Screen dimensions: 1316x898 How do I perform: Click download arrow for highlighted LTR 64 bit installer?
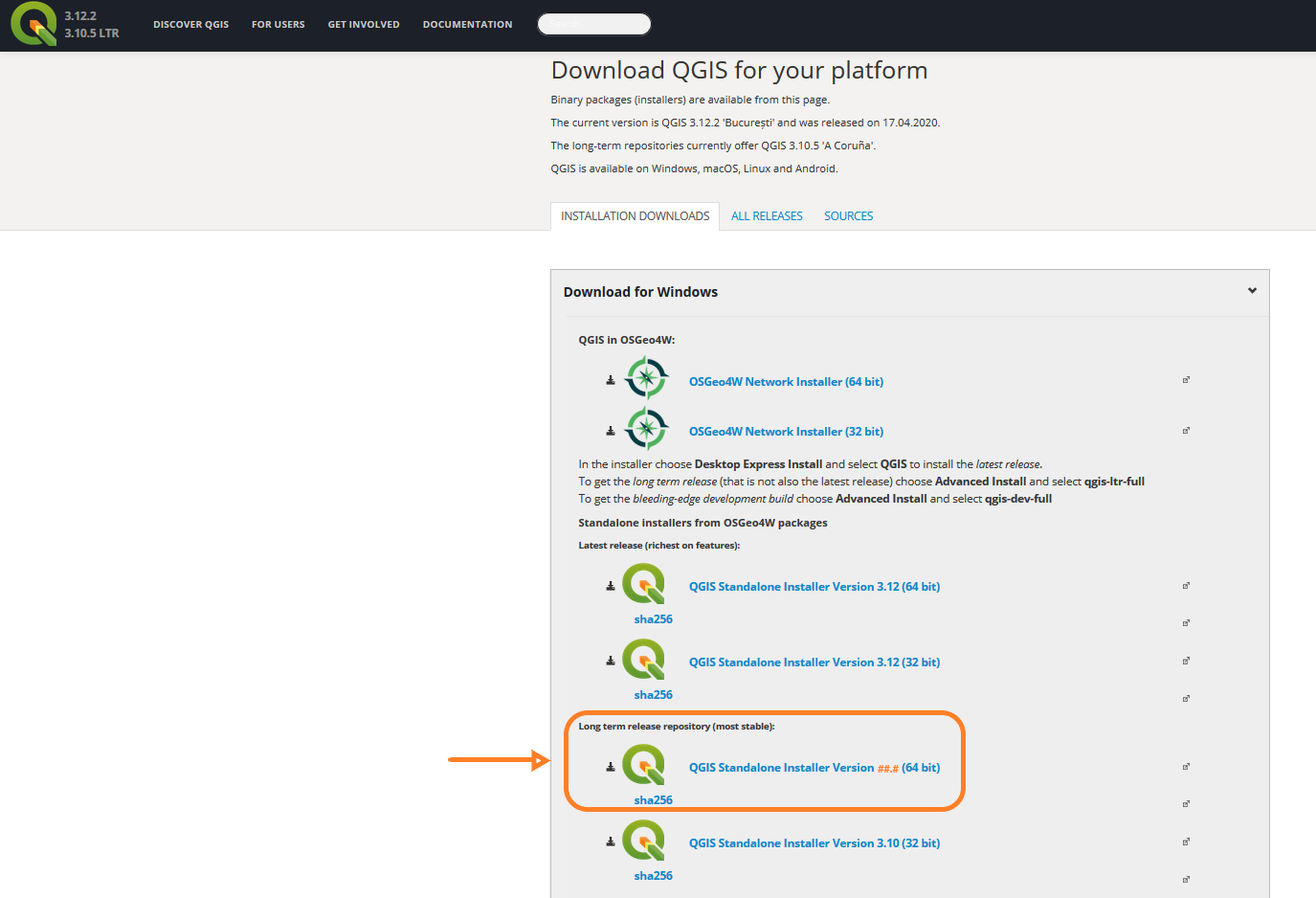[x=611, y=767]
